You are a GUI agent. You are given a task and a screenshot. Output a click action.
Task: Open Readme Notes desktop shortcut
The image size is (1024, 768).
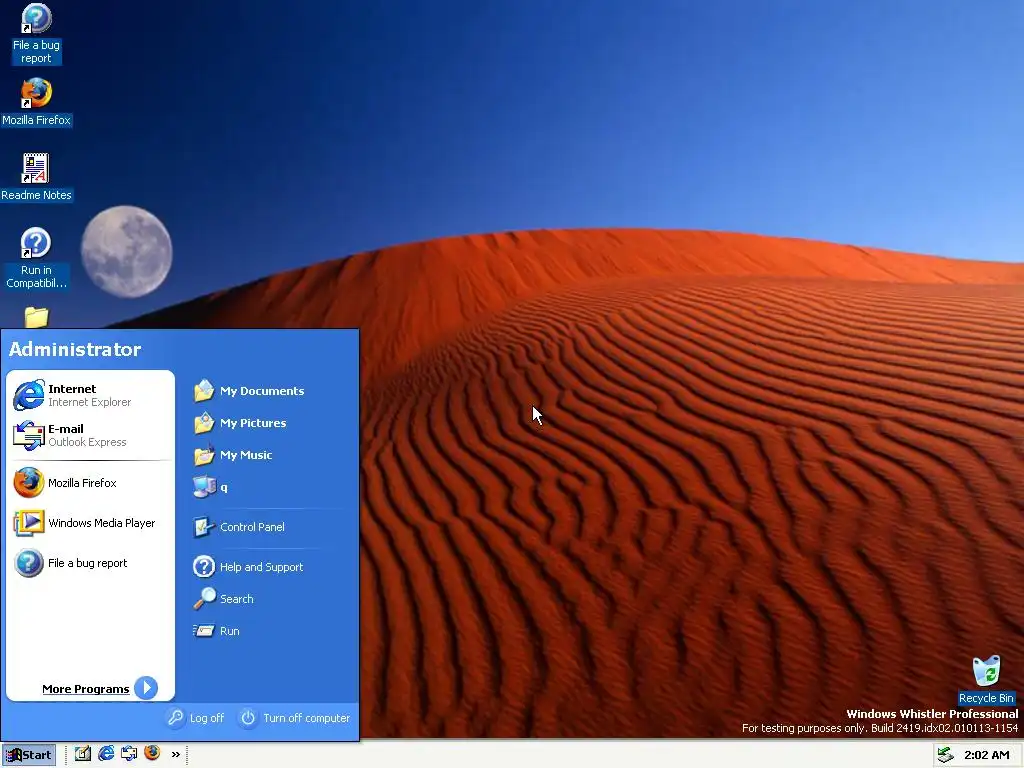36,177
